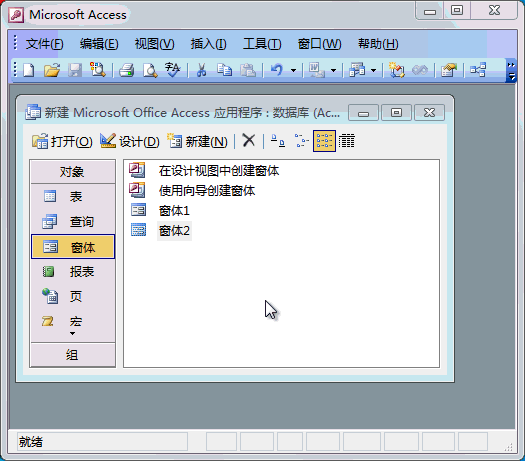This screenshot has width=525, height=461.
Task: Click the 设计(D) button
Action: (x=130, y=141)
